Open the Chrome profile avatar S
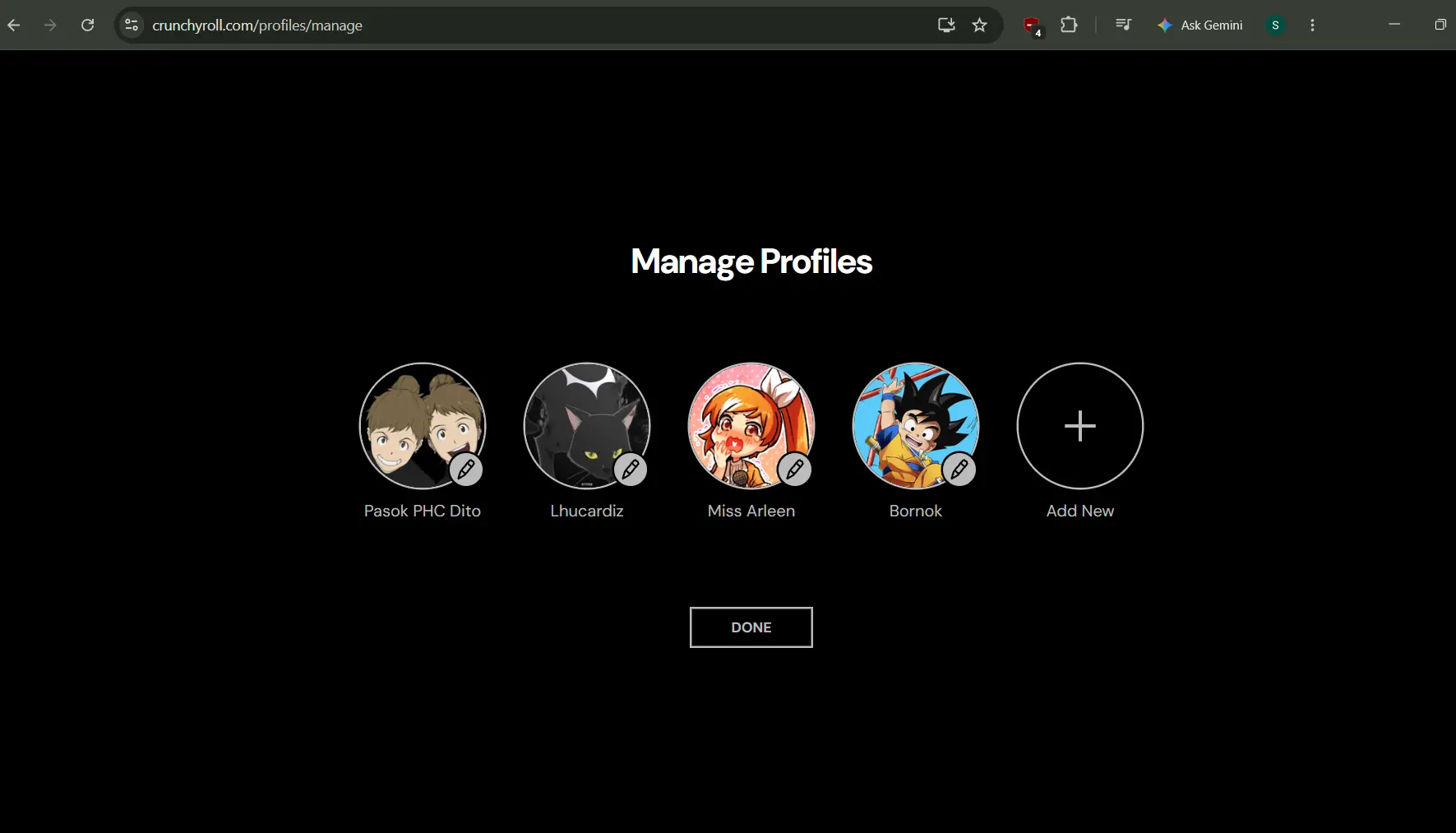This screenshot has height=833, width=1456. tap(1275, 25)
